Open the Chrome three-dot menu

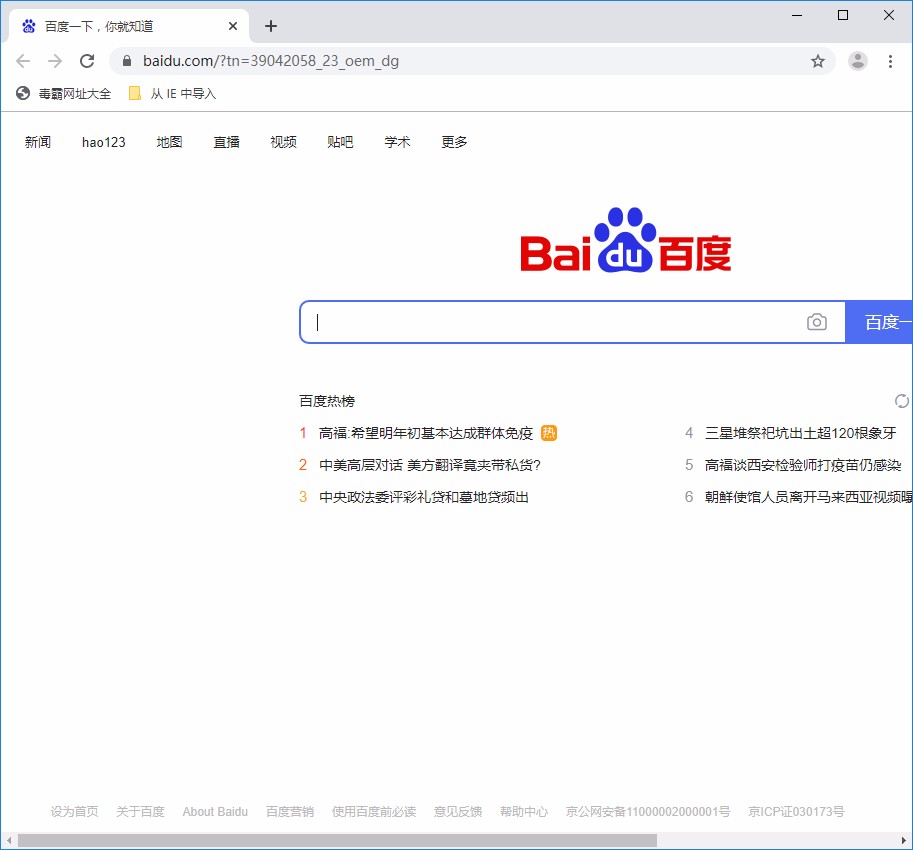point(891,61)
